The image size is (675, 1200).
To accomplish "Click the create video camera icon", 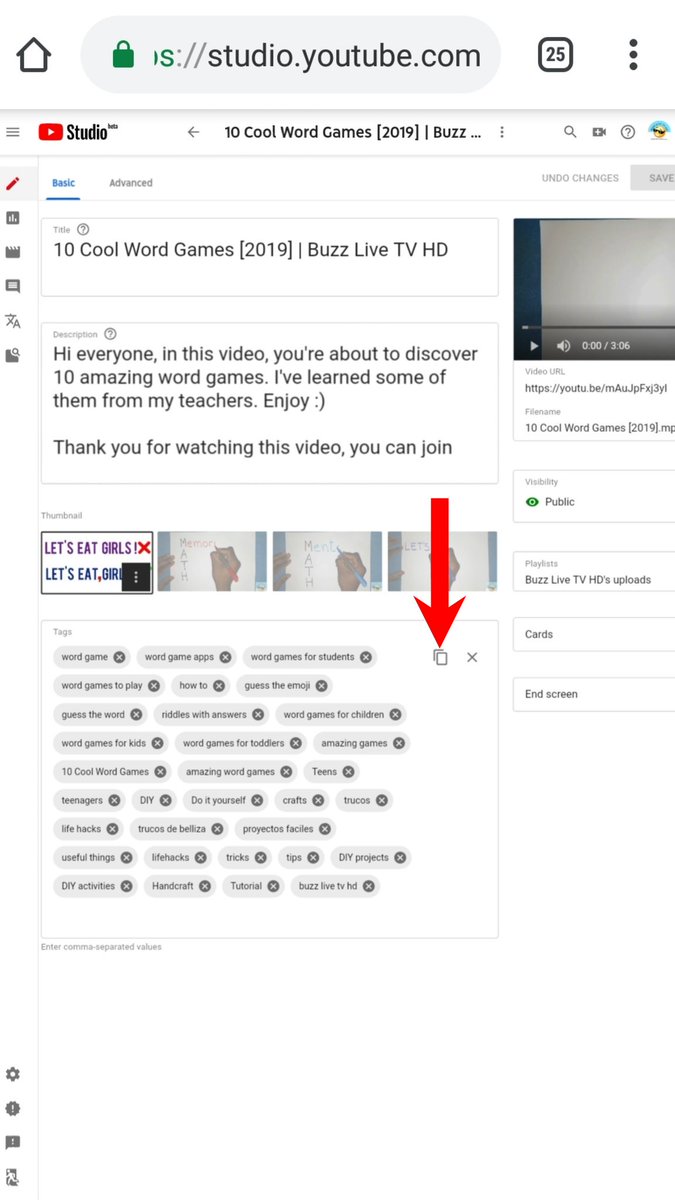I will point(599,132).
